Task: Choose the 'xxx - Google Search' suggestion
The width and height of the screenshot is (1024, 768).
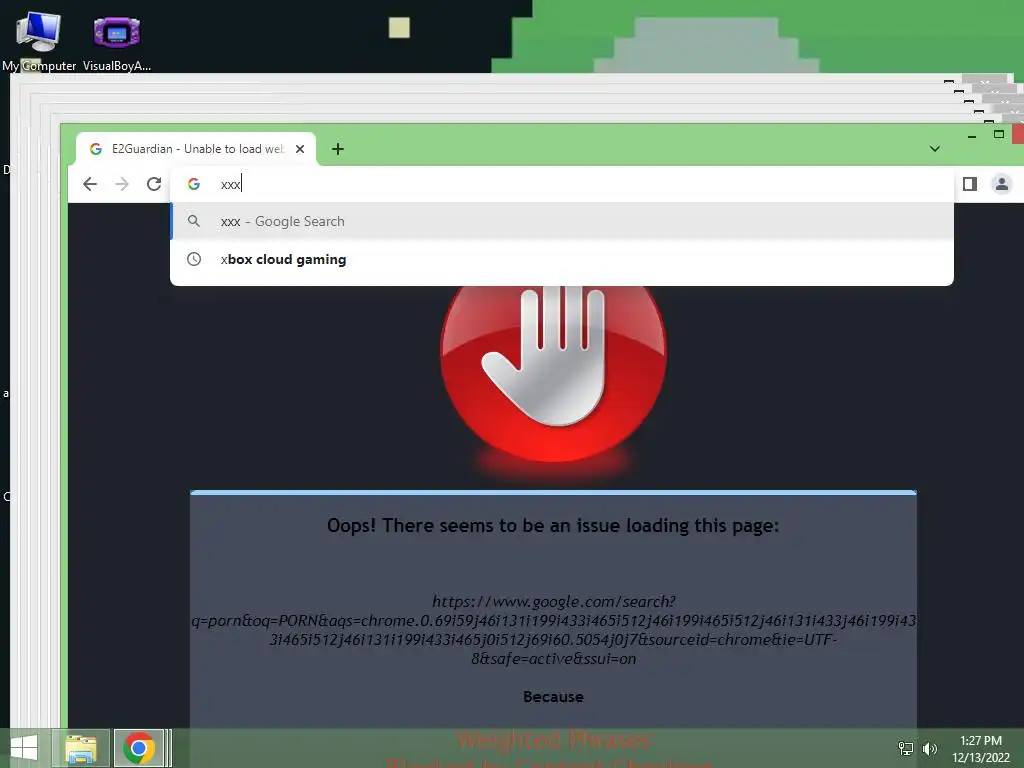Action: click(562, 221)
